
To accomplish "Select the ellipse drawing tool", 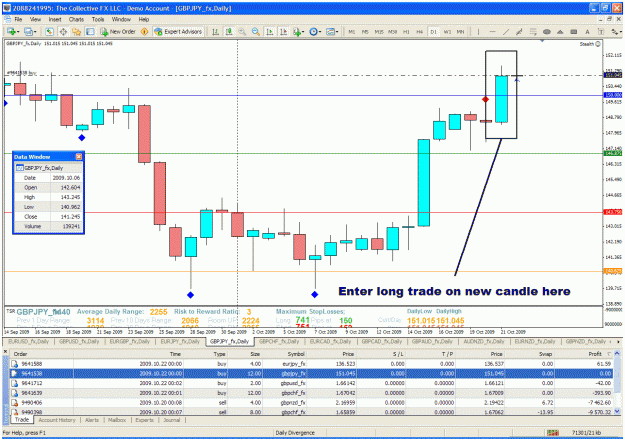I will [x=546, y=31].
